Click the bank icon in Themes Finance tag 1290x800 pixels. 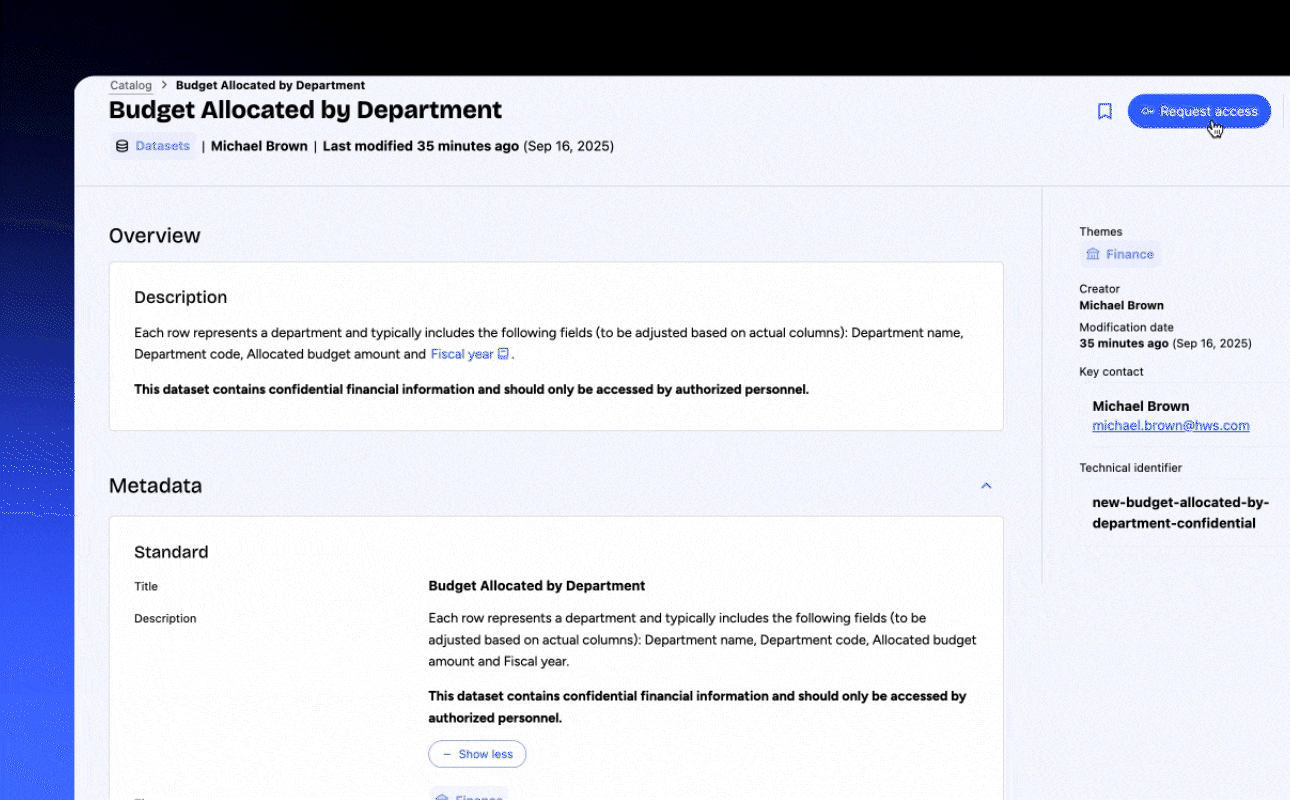pyautogui.click(x=1093, y=255)
